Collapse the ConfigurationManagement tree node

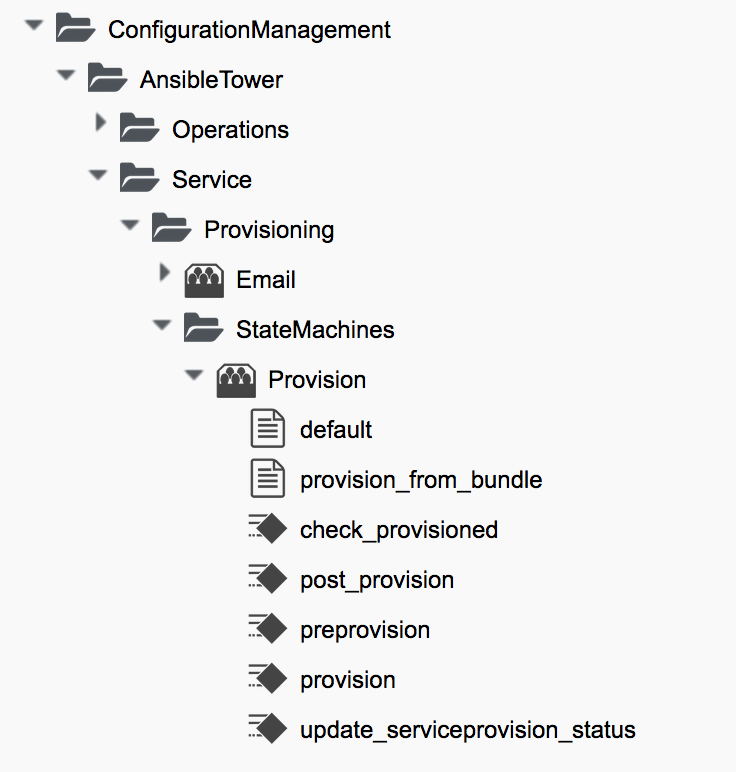[35, 24]
